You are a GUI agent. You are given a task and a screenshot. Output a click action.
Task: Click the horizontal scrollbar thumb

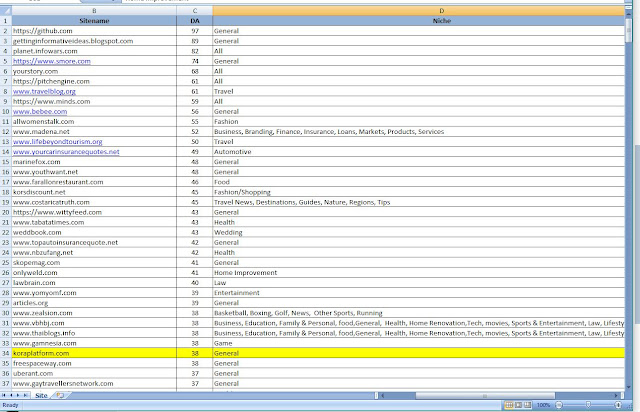[485, 395]
